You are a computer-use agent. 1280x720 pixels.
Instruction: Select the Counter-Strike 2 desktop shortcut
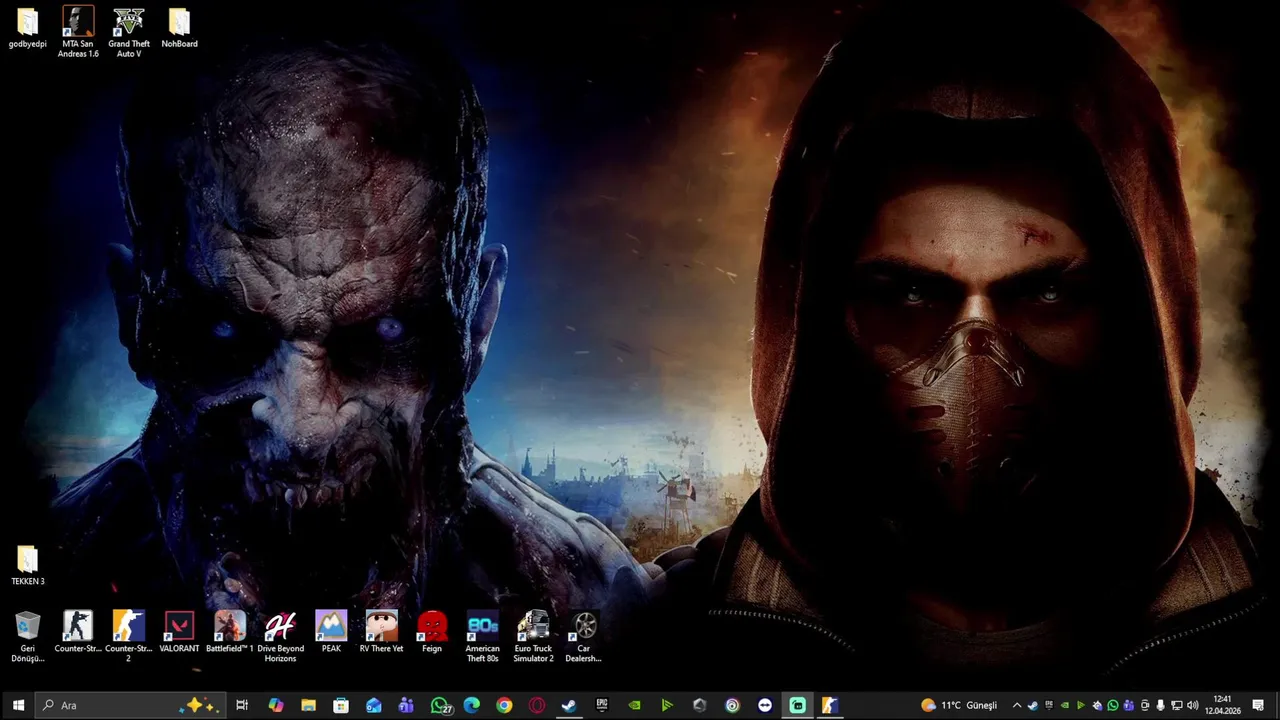point(128,637)
